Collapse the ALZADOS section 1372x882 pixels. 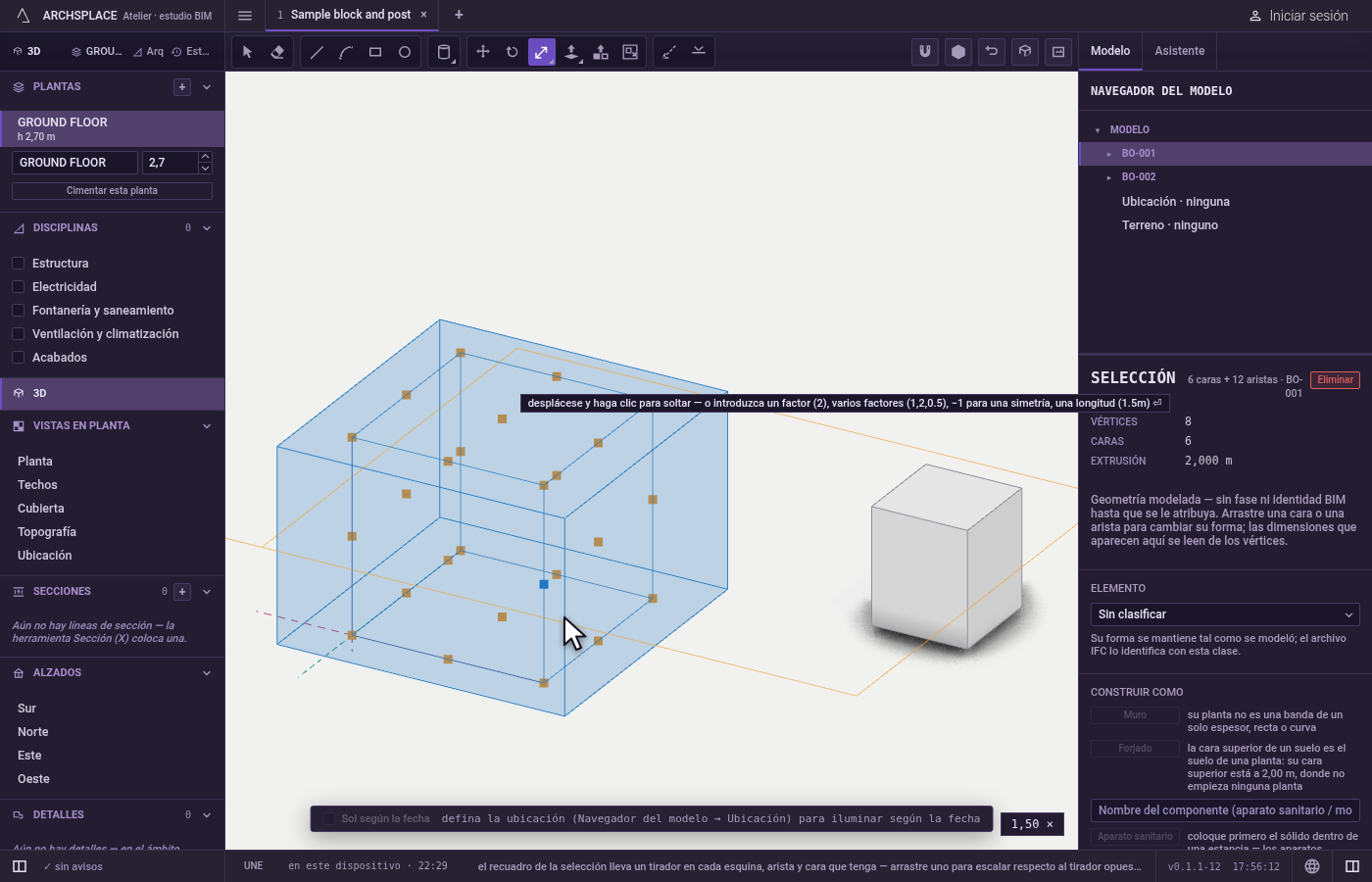tap(207, 673)
